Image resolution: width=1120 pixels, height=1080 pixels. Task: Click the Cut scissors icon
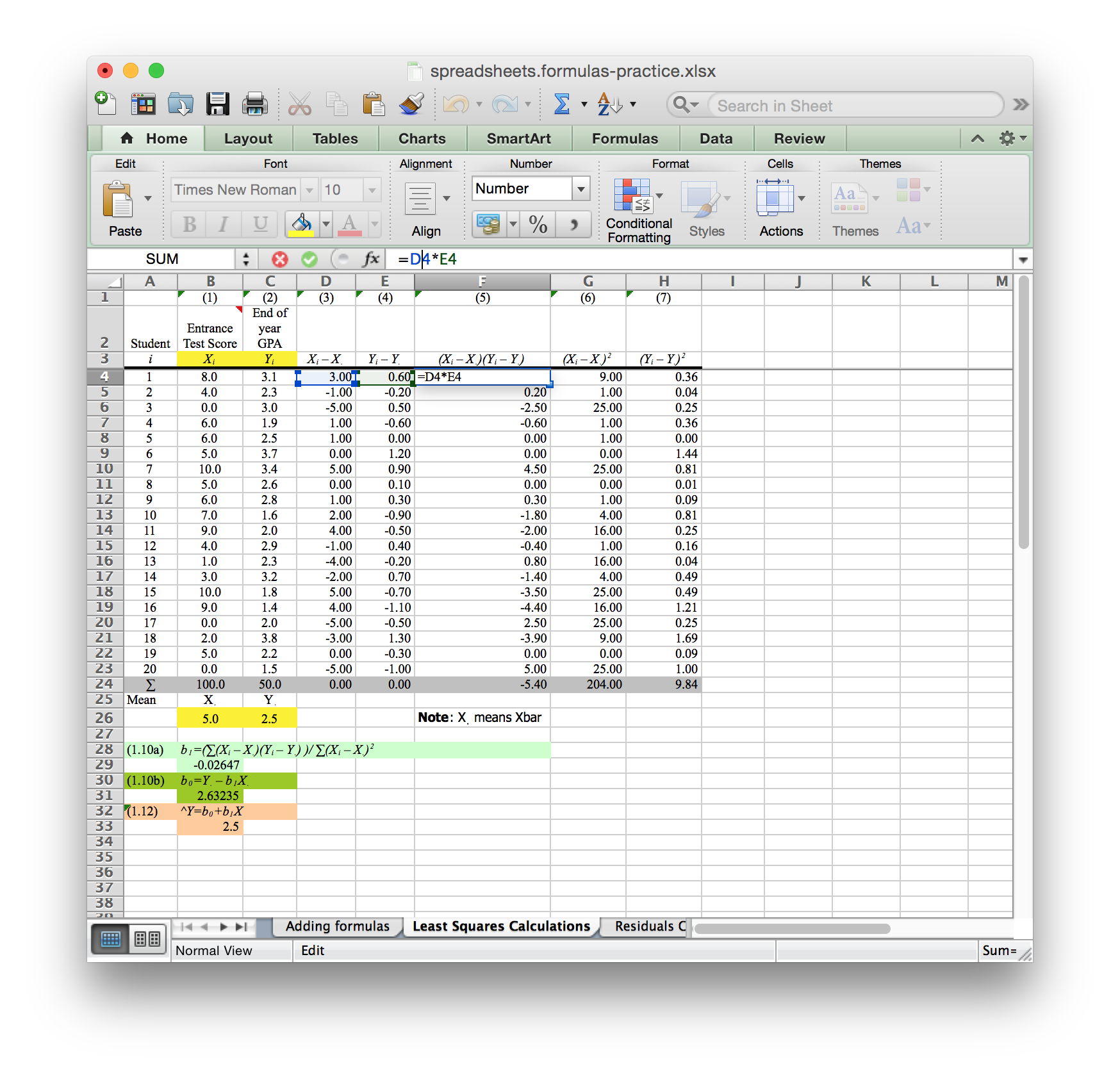[300, 104]
